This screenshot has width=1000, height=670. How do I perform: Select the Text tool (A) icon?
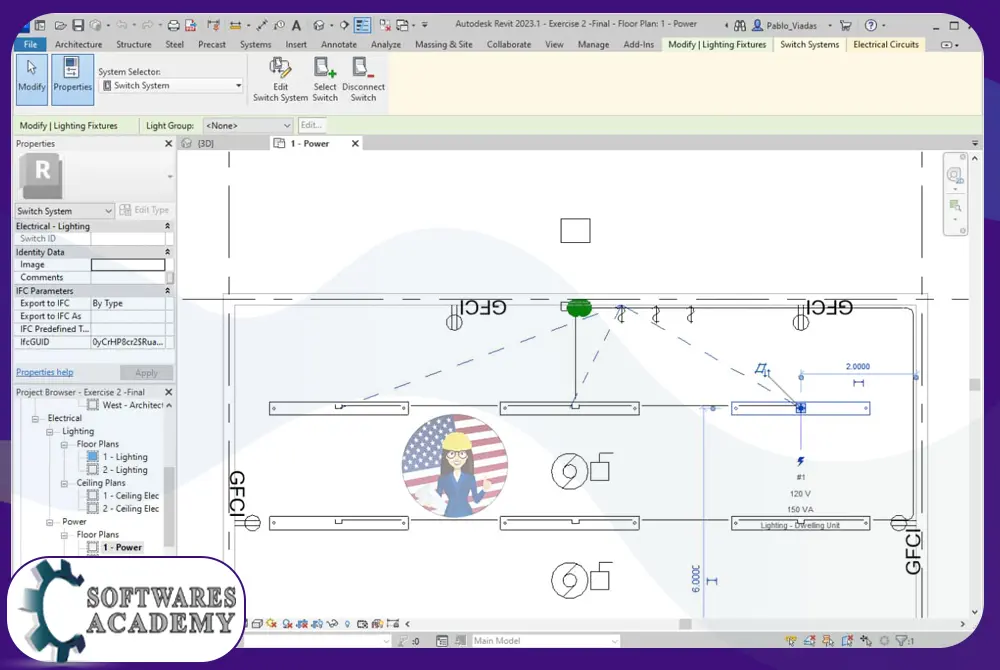click(x=296, y=25)
